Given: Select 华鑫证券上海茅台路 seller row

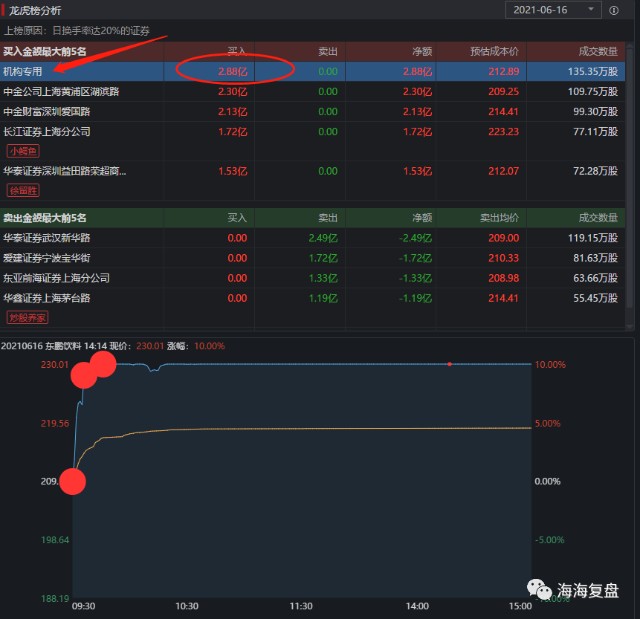Looking at the screenshot, I should pyautogui.click(x=312, y=298).
